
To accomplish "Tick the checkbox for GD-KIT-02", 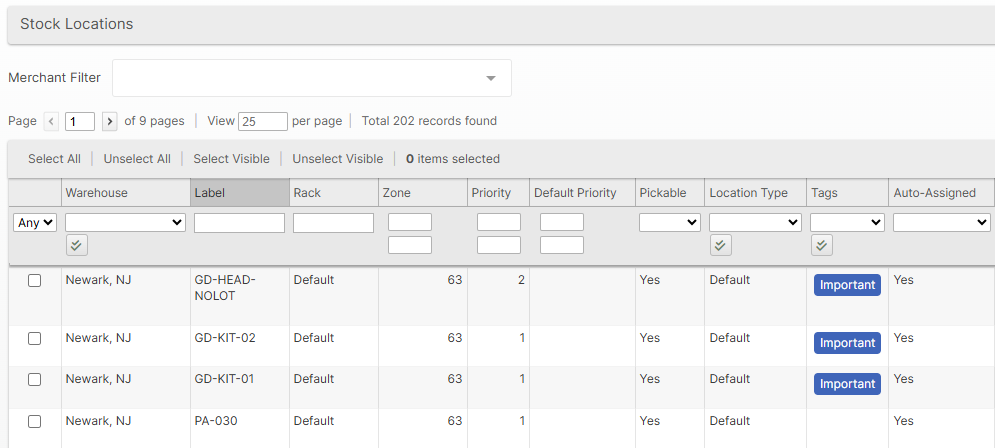I will point(35,339).
